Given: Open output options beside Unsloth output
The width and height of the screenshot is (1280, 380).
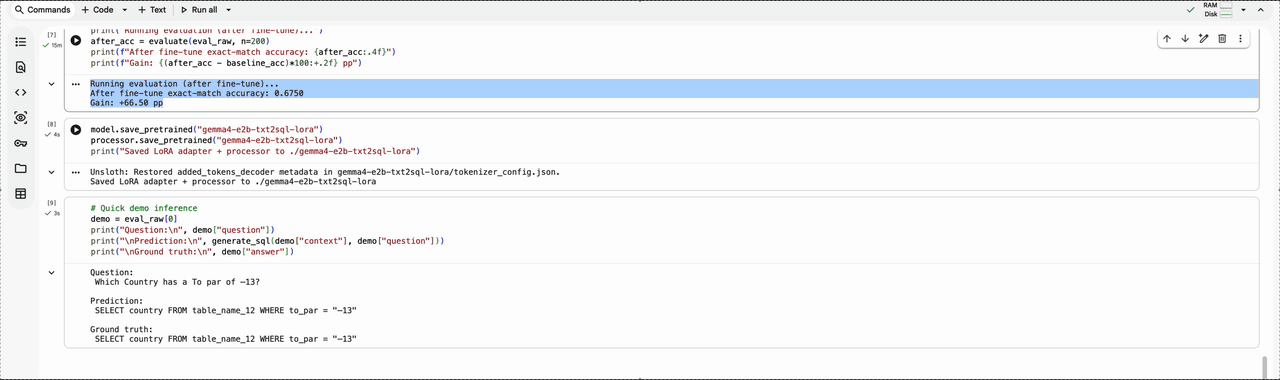Looking at the screenshot, I should coord(76,172).
